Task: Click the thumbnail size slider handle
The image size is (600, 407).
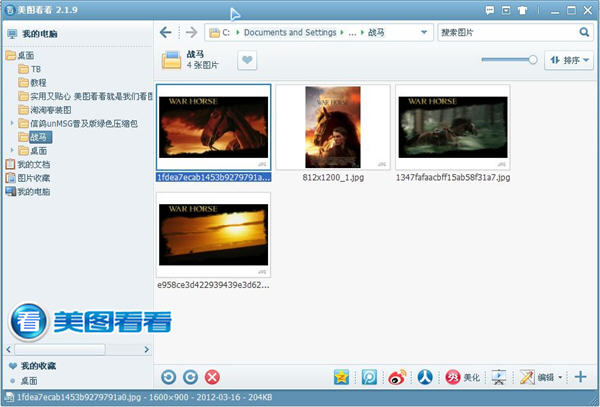Action: point(532,60)
